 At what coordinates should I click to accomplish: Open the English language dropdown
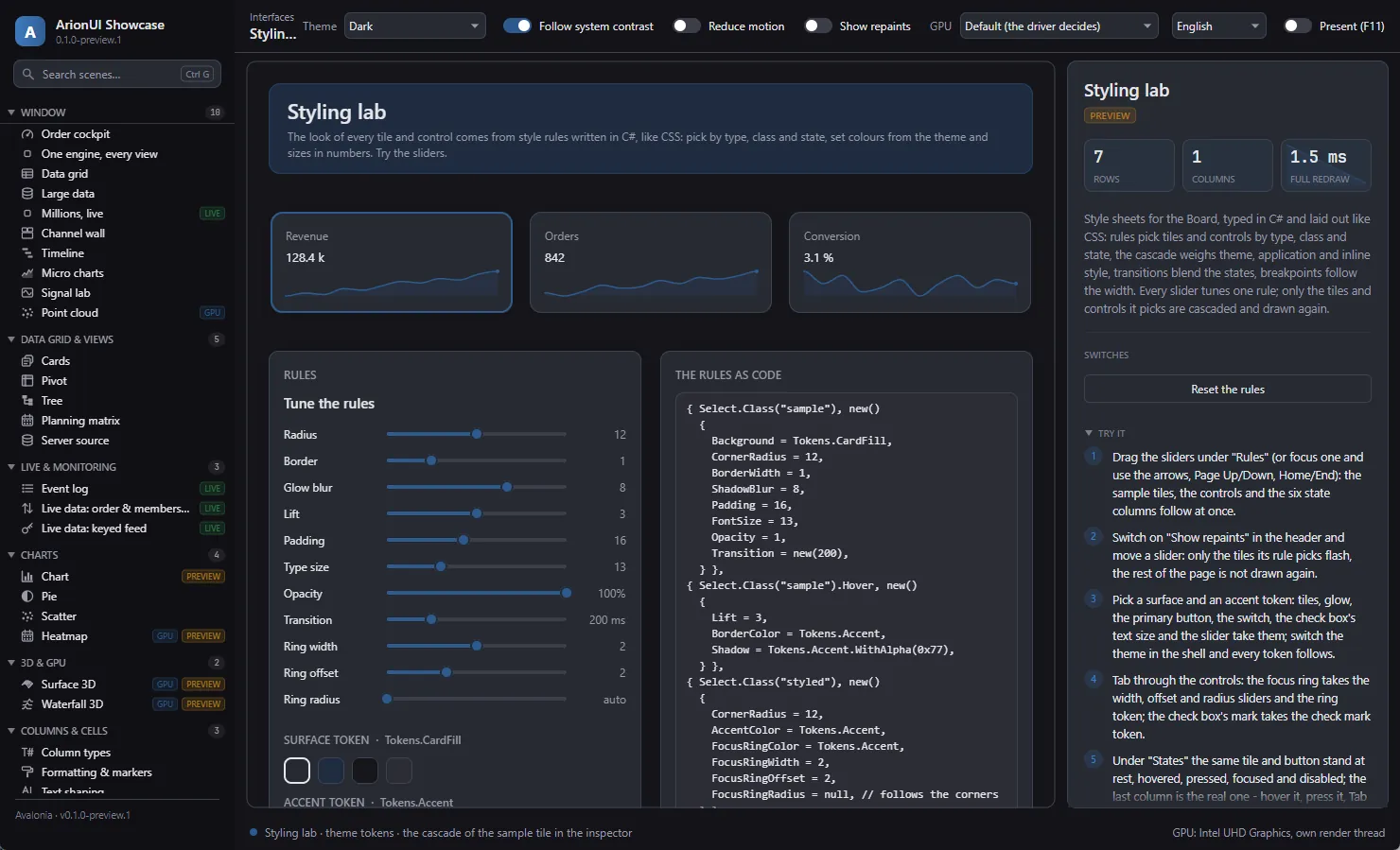[1219, 26]
